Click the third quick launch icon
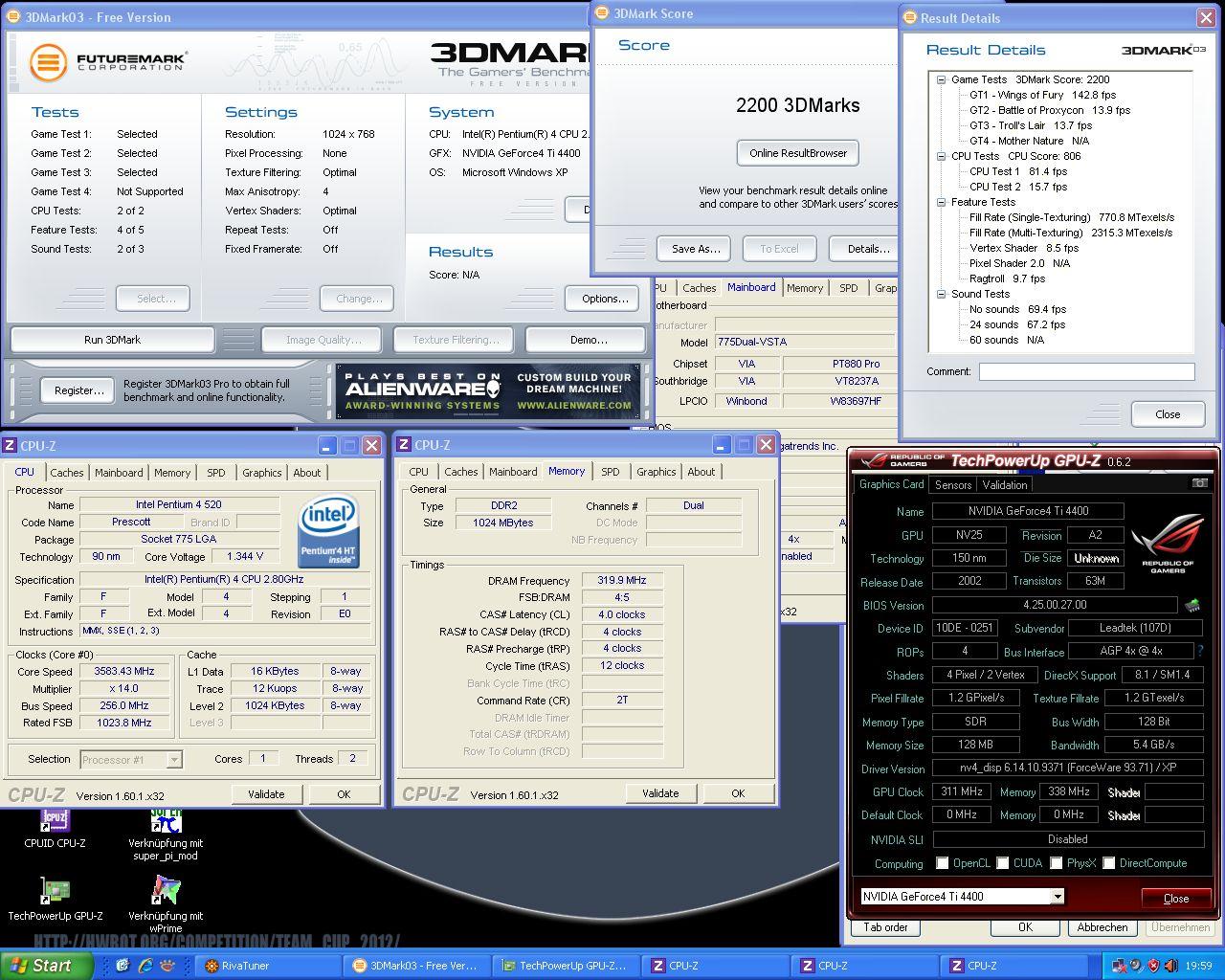Screen dimensions: 1225x980 (x=167, y=966)
